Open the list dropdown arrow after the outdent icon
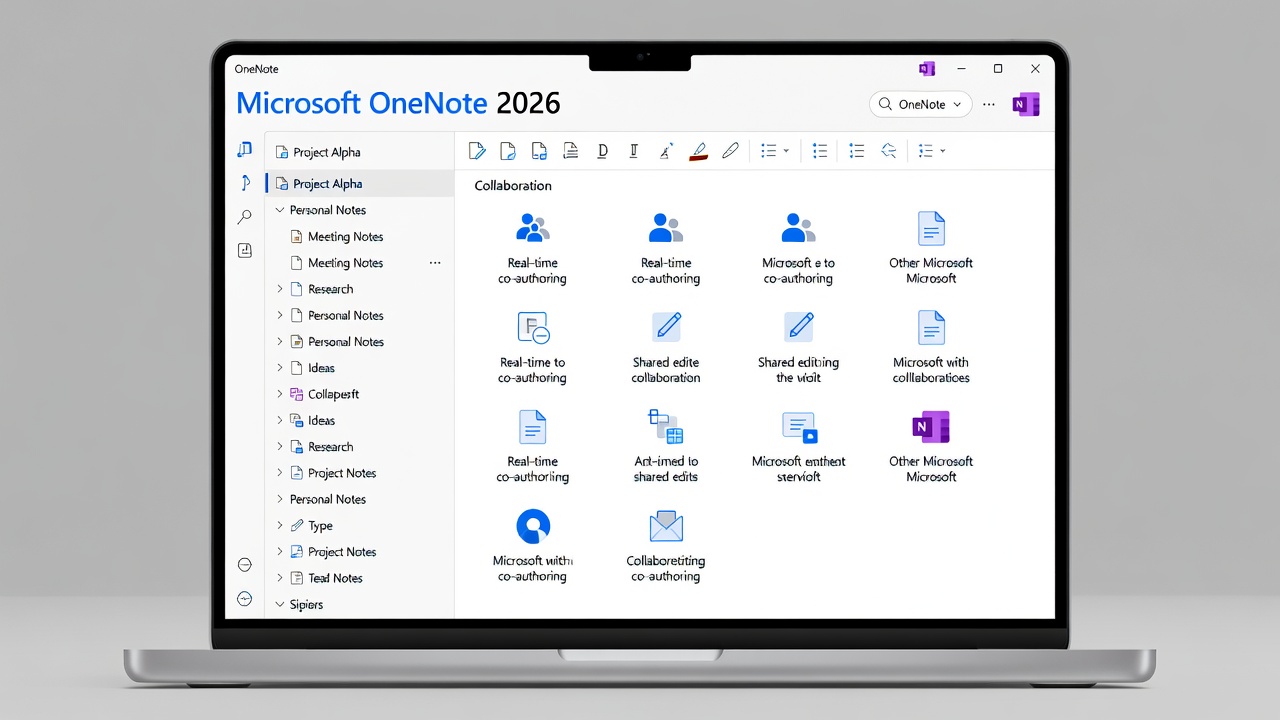 (942, 151)
